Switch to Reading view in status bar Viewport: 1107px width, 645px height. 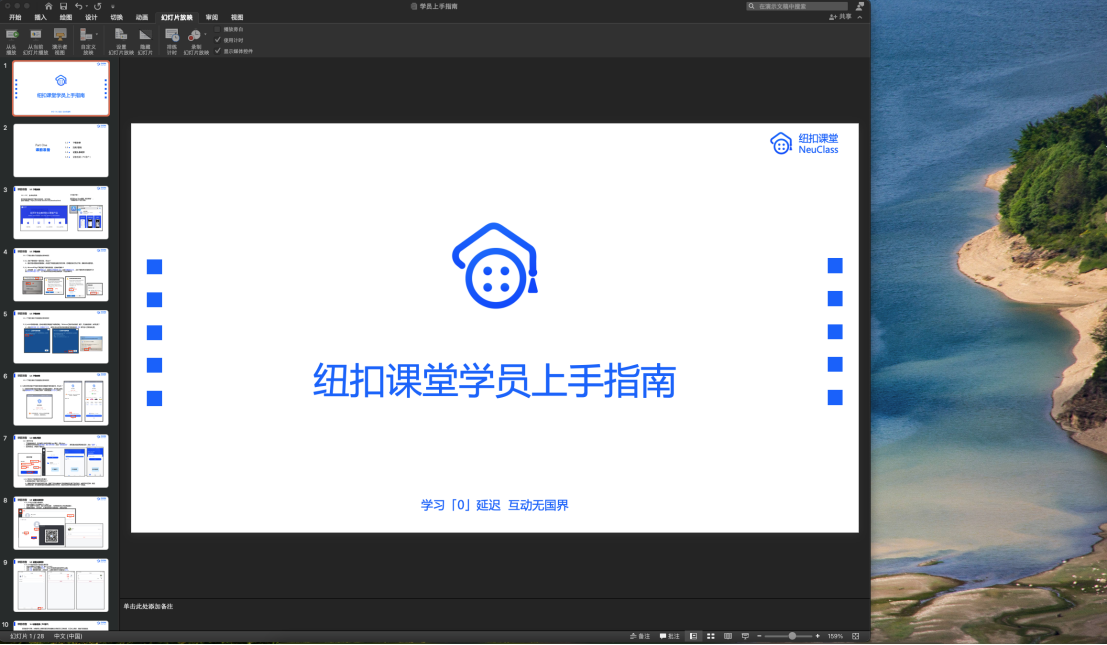(728, 636)
